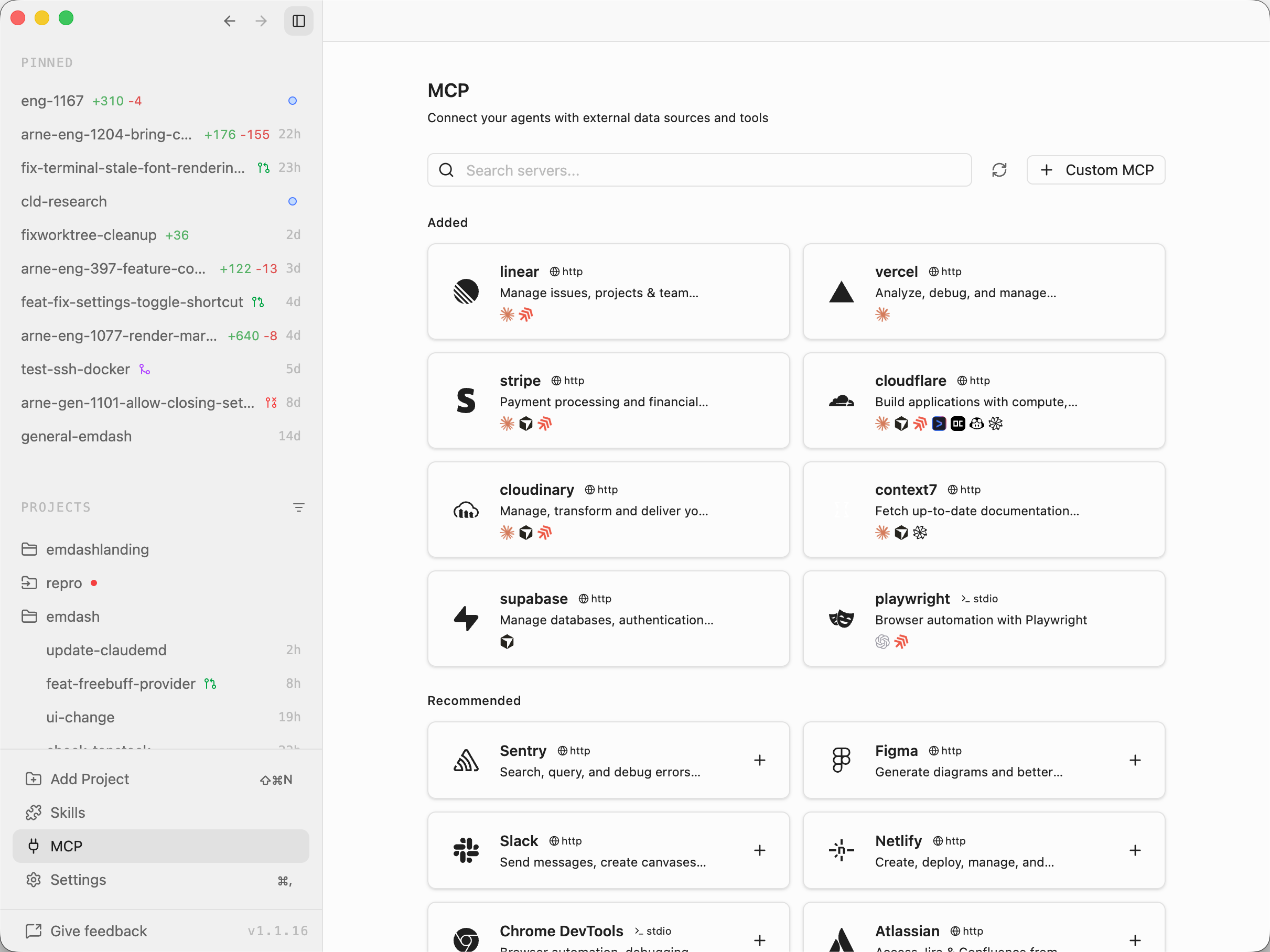Add the Netlify MCP server
The image size is (1270, 952).
click(x=1135, y=850)
